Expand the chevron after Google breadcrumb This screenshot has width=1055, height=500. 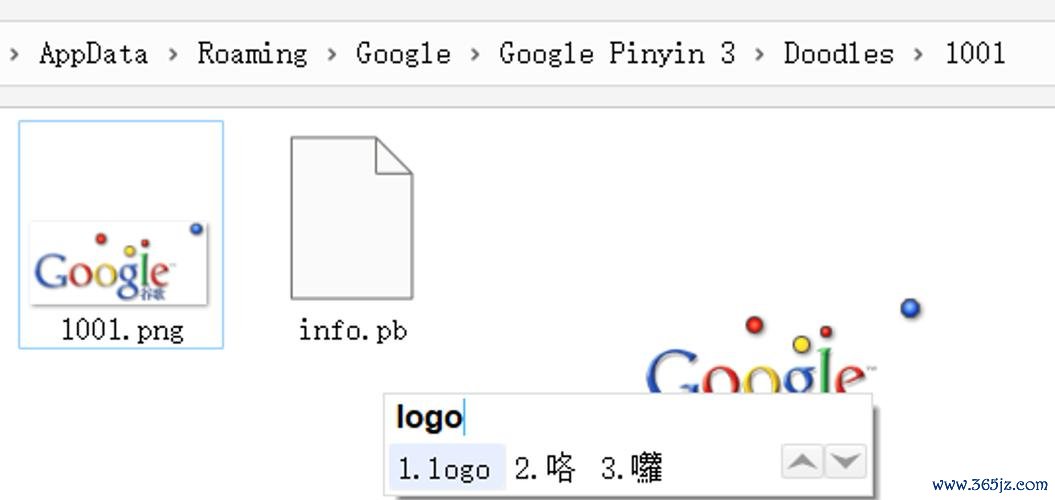click(475, 55)
